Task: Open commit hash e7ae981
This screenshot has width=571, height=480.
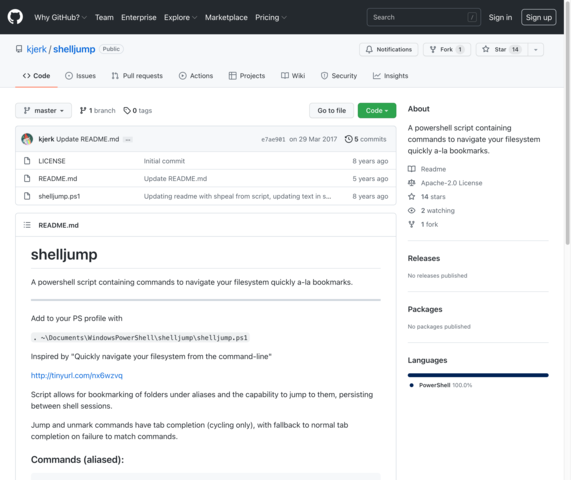Action: click(x=273, y=139)
